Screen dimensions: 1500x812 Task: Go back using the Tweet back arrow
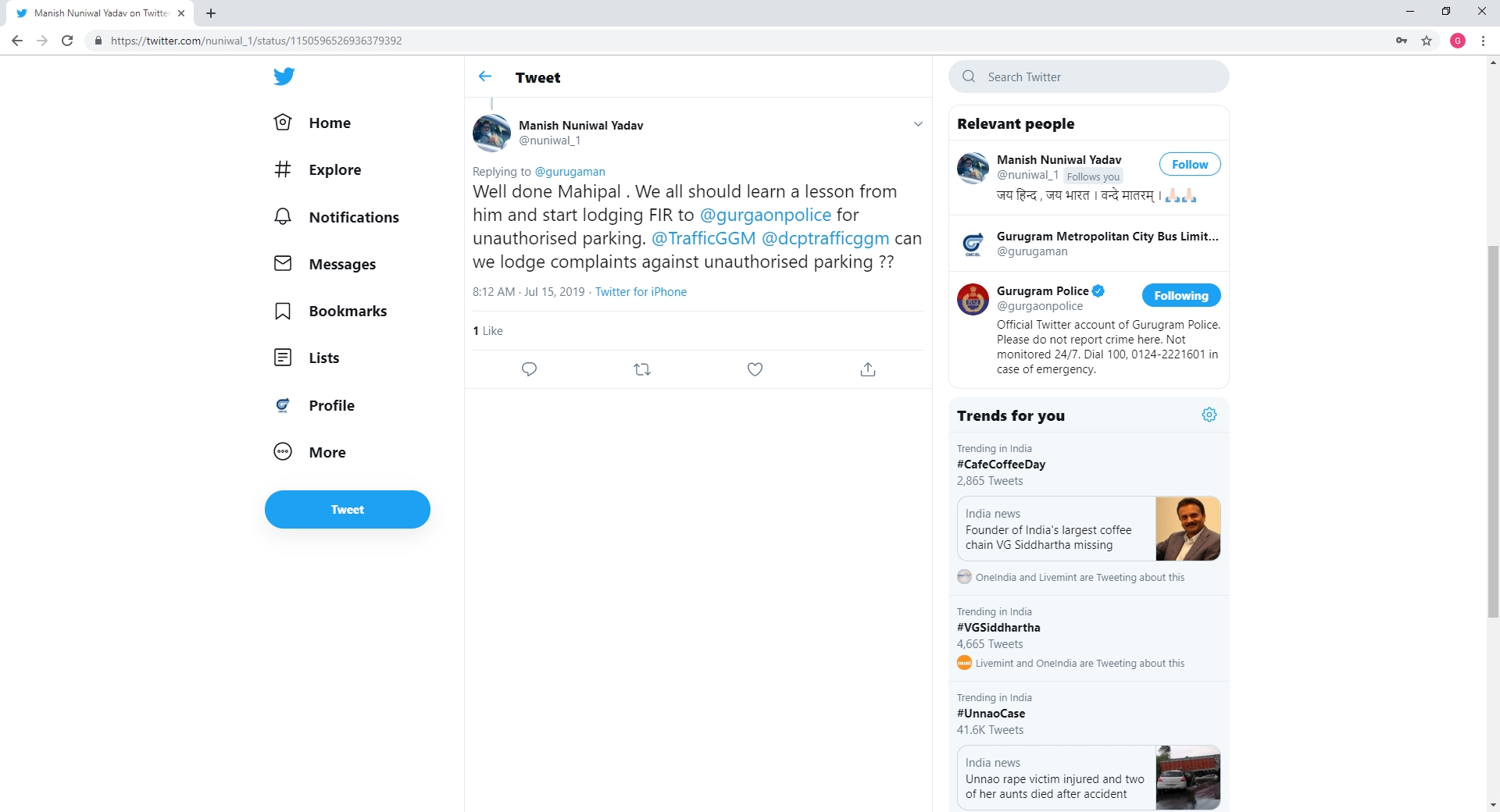[485, 77]
